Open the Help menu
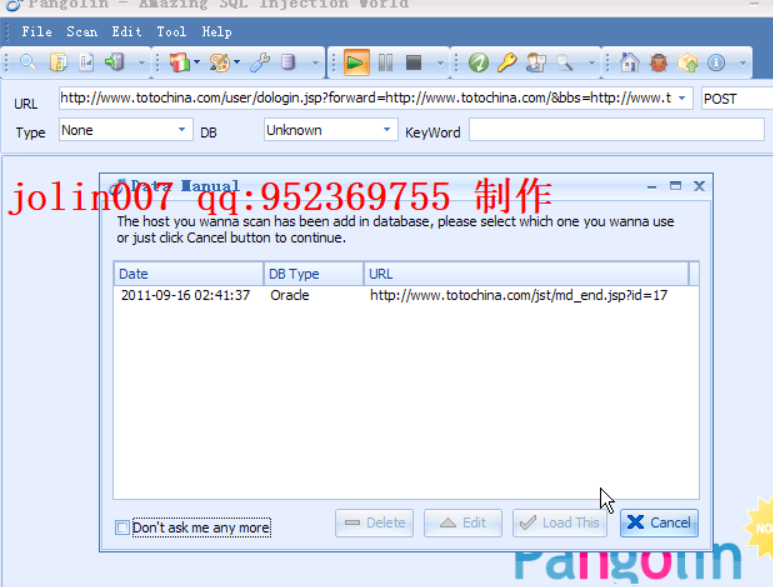This screenshot has height=587, width=773. 217,32
